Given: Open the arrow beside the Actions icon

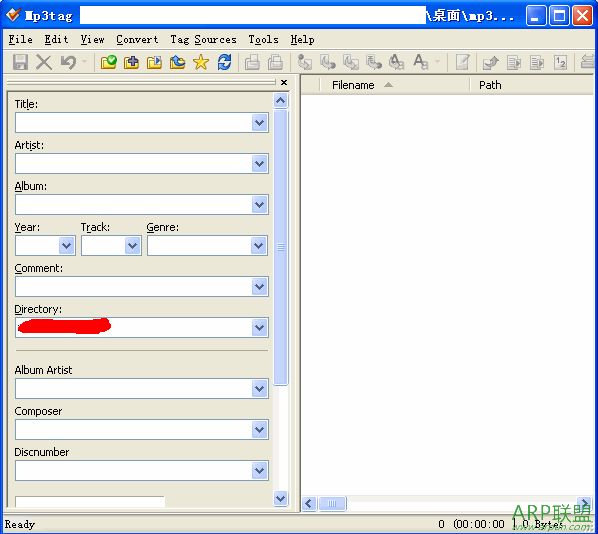Looking at the screenshot, I should pos(437,62).
